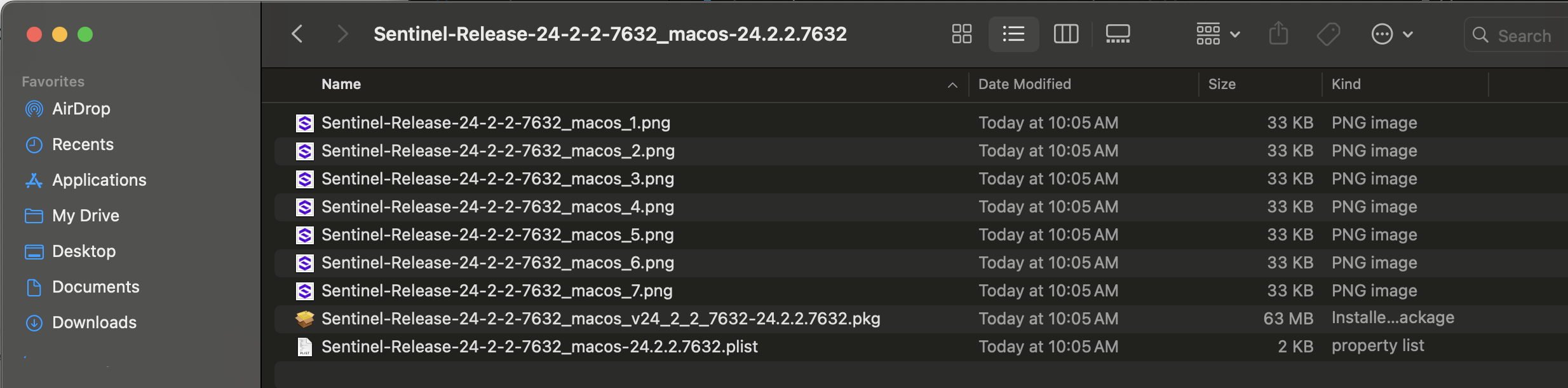
Task: Switch to gallery view
Action: tap(1118, 34)
